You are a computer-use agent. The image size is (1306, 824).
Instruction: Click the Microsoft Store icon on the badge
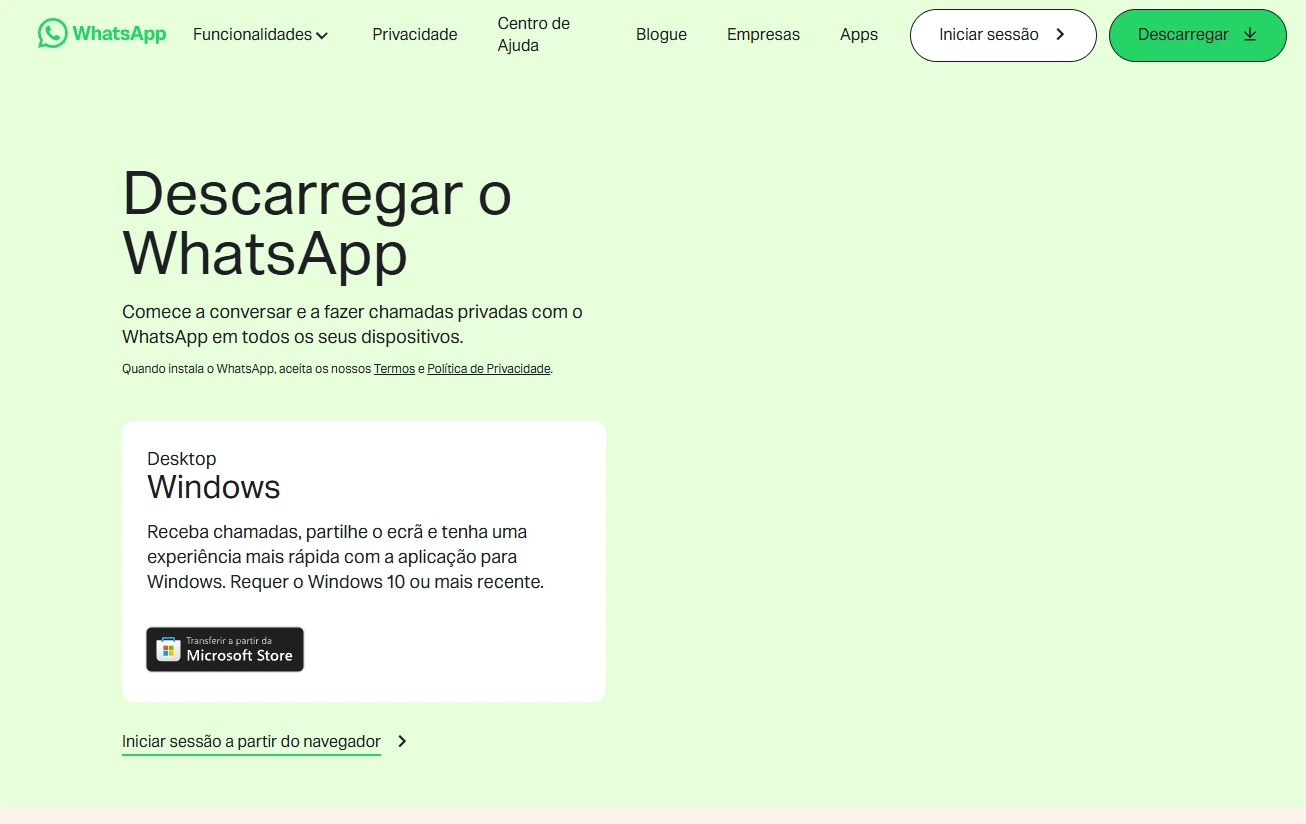(168, 649)
